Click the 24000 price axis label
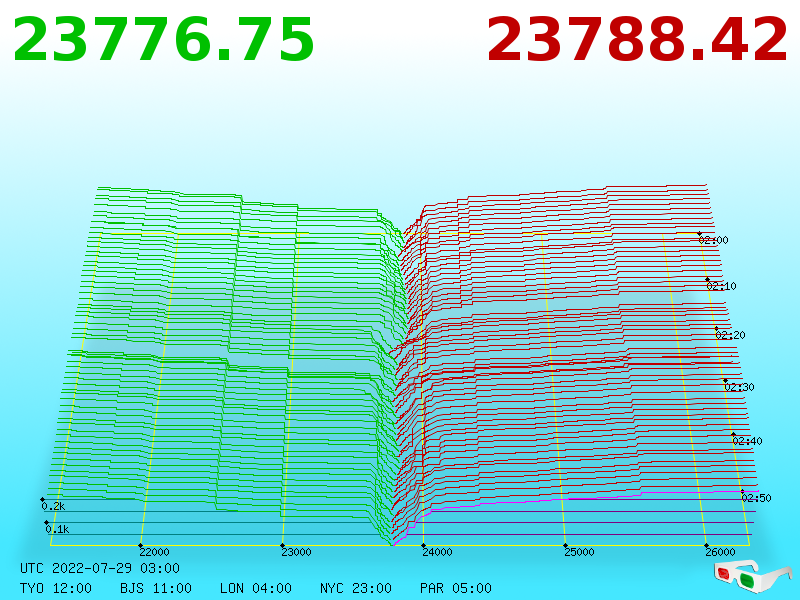This screenshot has width=800, height=600. click(437, 552)
